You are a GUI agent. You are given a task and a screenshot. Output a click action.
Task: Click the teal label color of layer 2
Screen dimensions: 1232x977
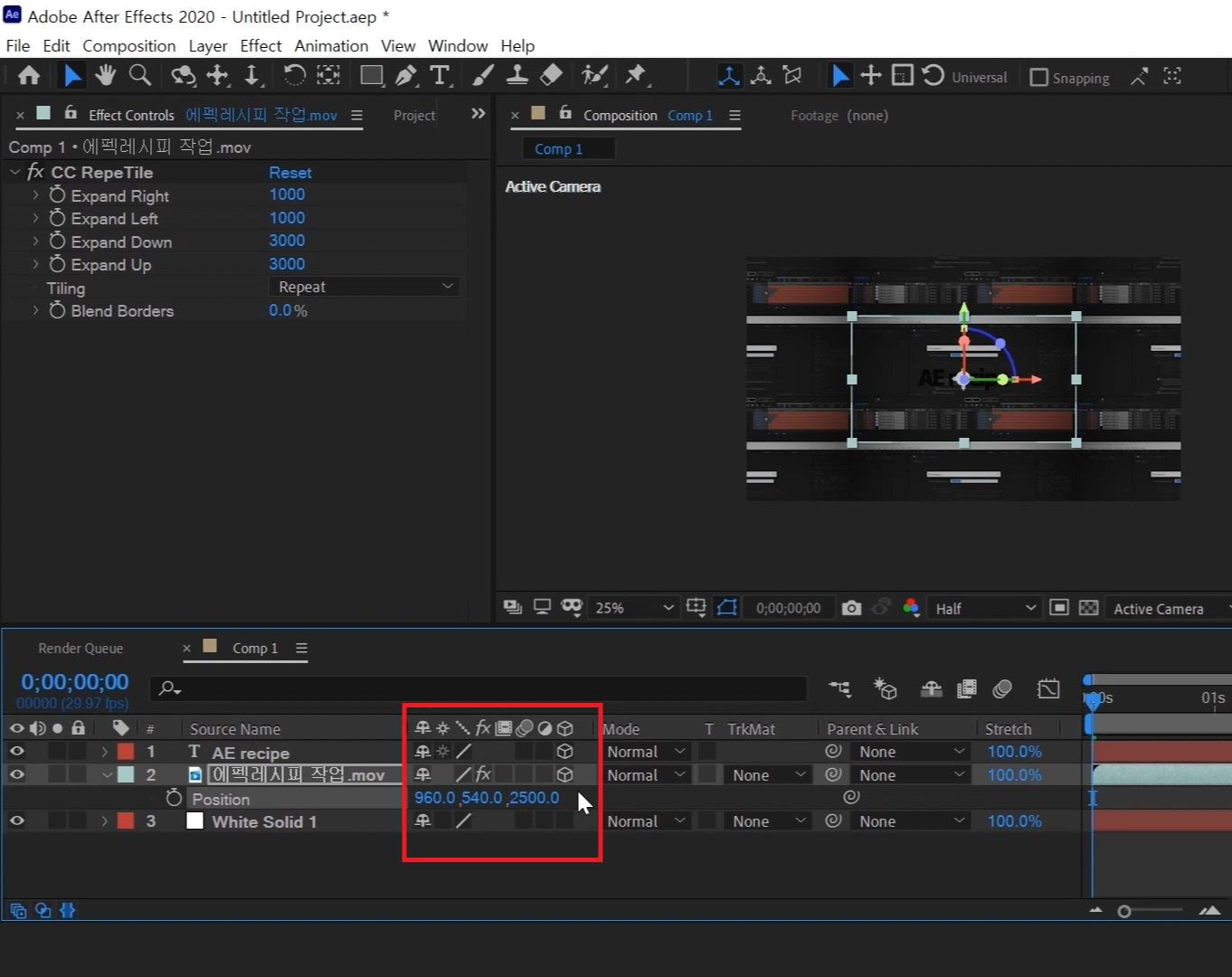click(x=126, y=774)
